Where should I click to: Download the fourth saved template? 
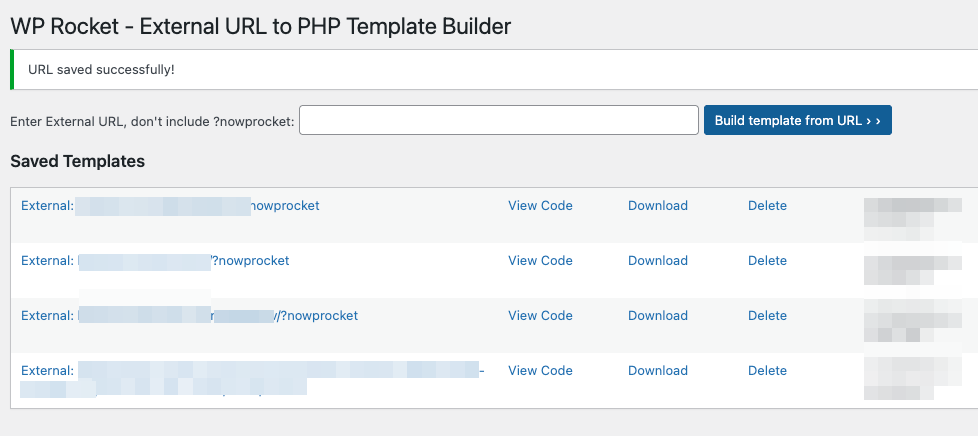(x=657, y=371)
